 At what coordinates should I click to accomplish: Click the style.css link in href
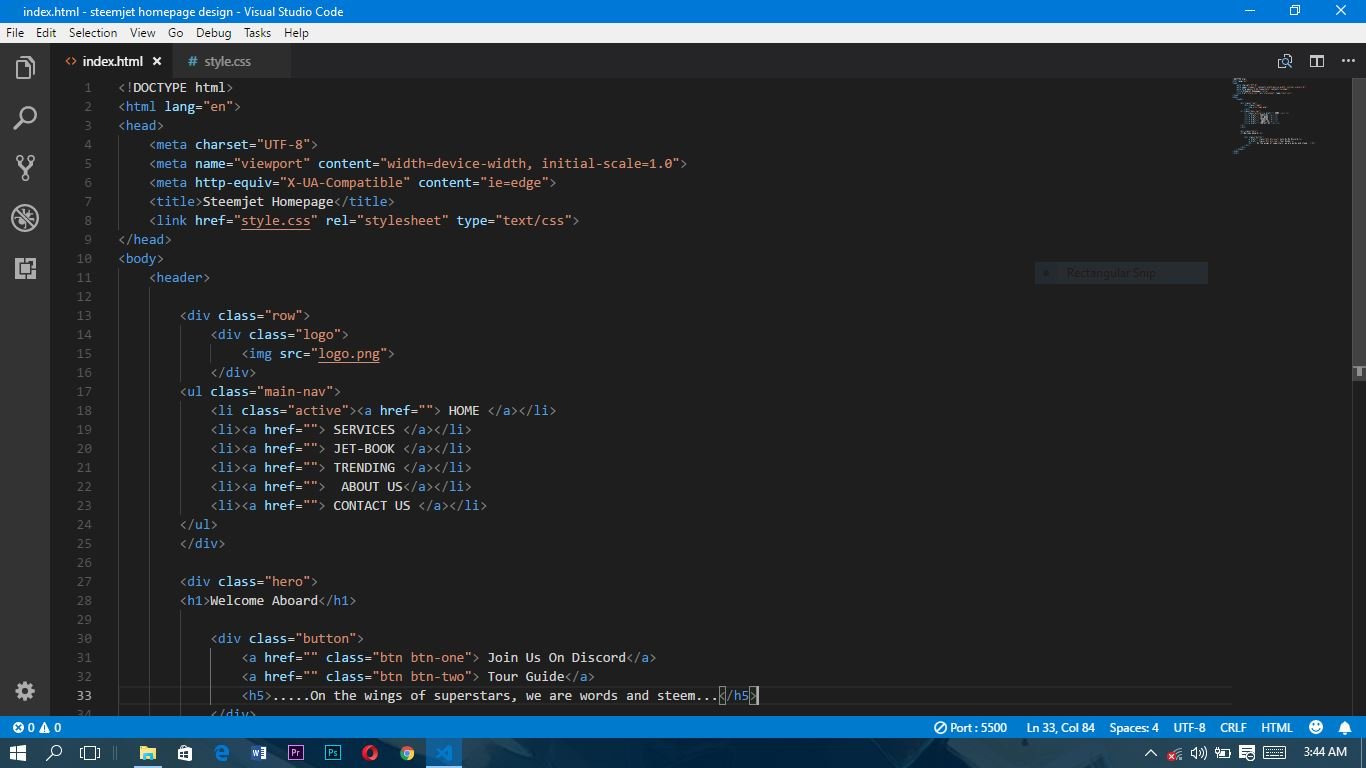[276, 220]
